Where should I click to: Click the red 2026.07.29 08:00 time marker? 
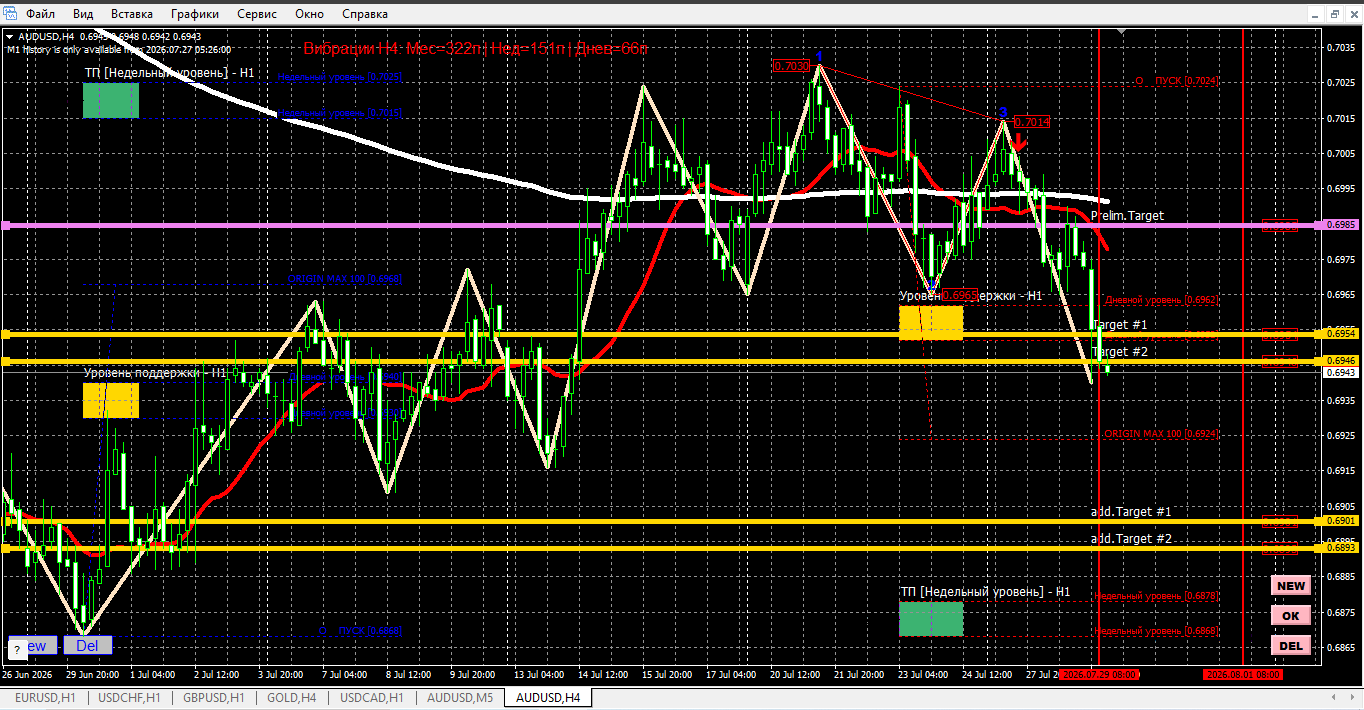pos(1099,675)
